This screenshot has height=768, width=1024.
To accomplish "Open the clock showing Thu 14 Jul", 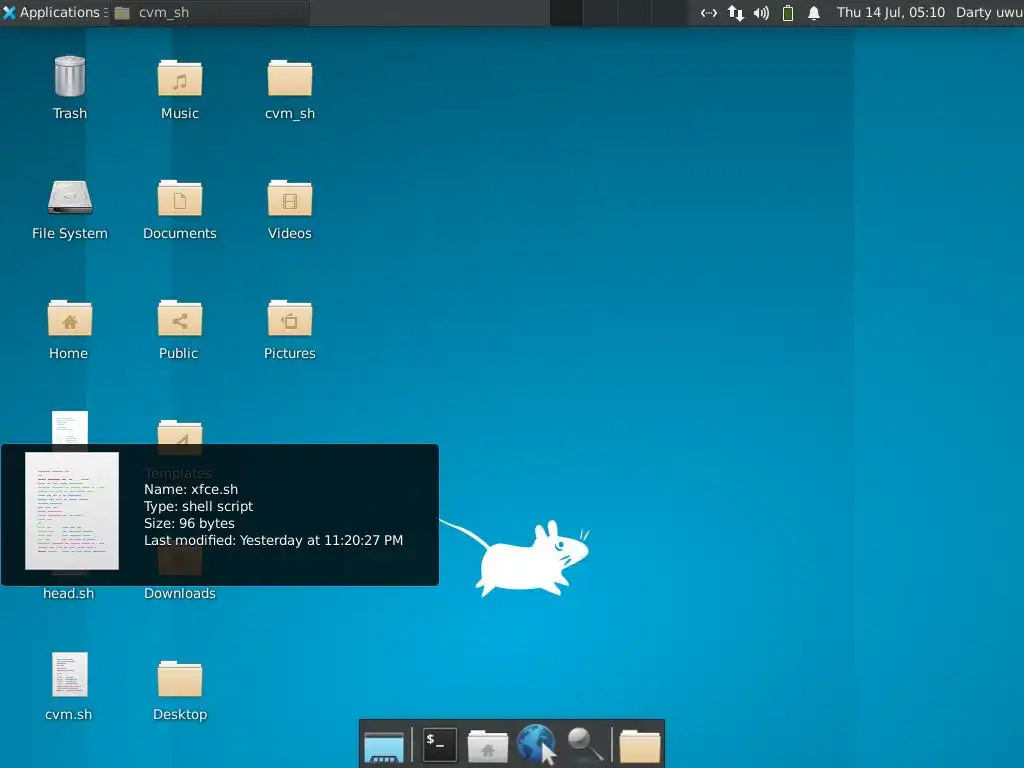I will (x=891, y=12).
